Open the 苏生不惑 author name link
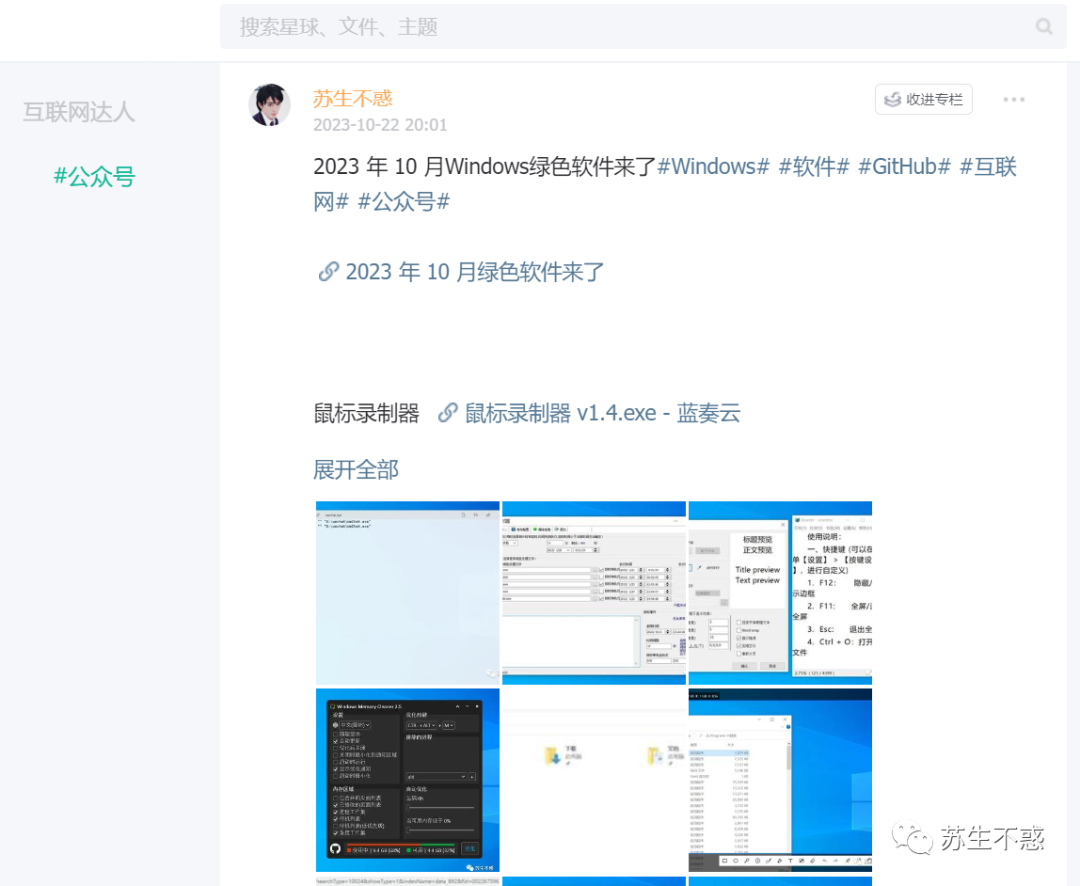The width and height of the screenshot is (1080, 886). pyautogui.click(x=353, y=99)
